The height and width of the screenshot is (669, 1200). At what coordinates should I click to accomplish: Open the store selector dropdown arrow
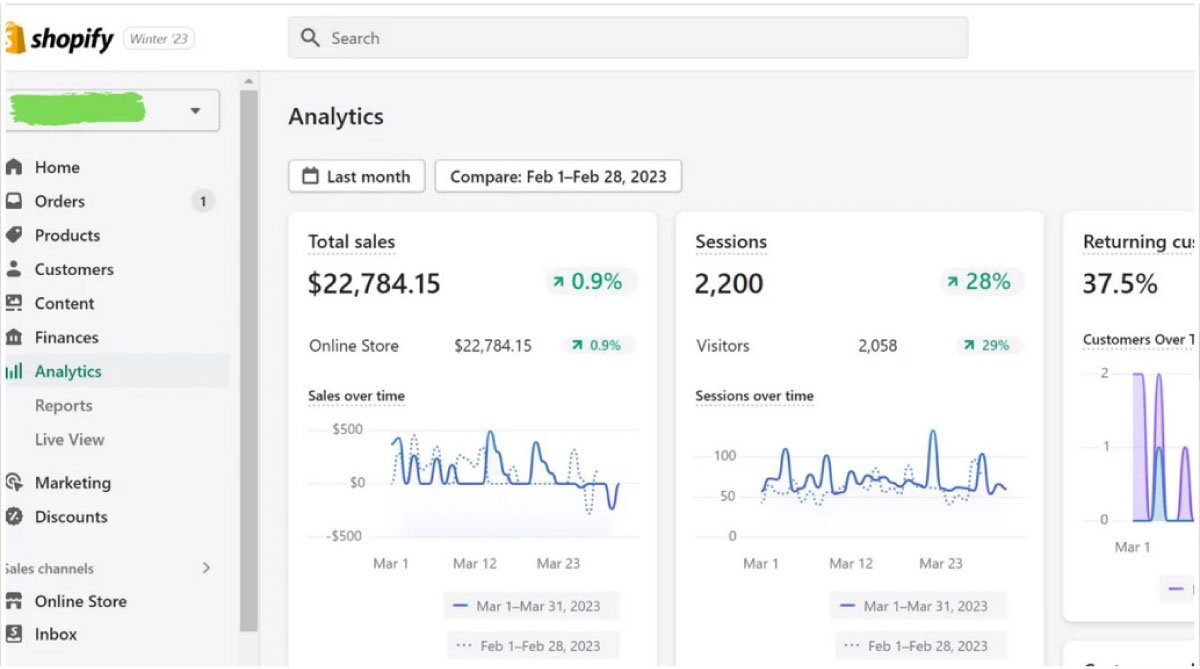tap(195, 110)
